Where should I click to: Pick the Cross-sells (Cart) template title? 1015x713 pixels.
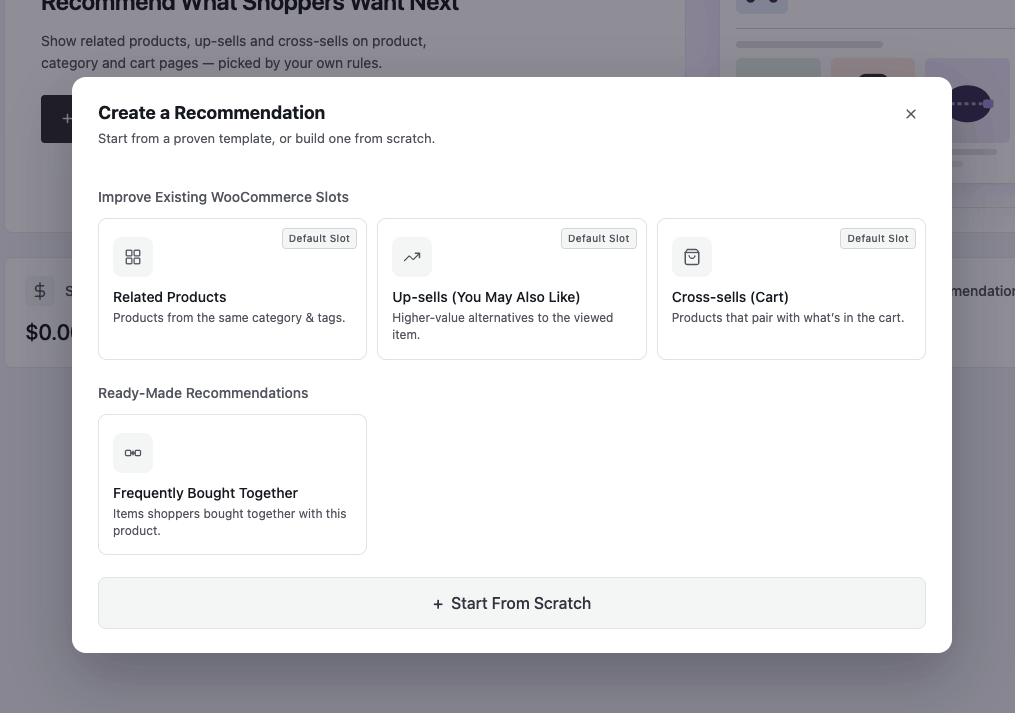tap(730, 297)
